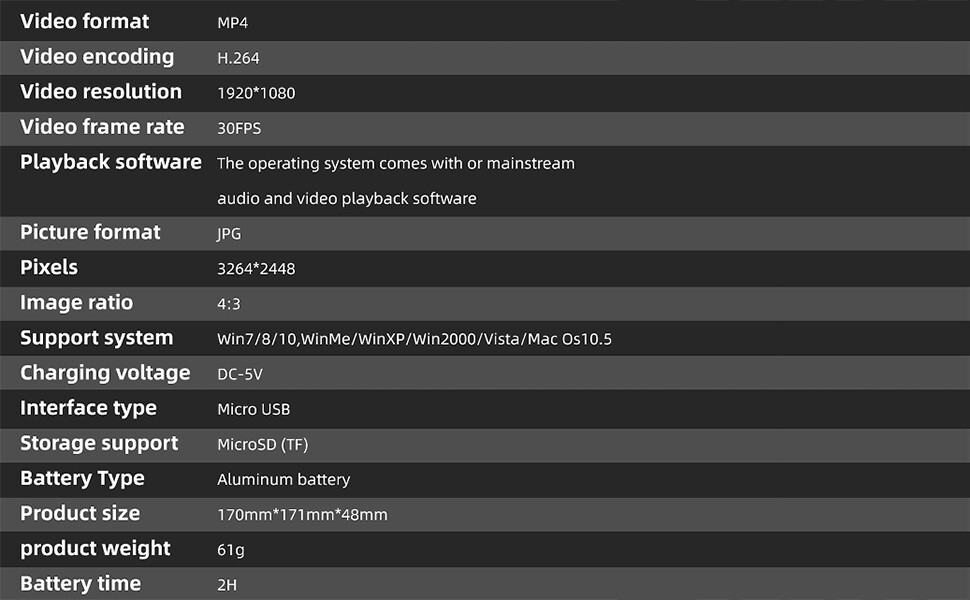Click the Playback software label
970x600 pixels.
click(x=111, y=163)
